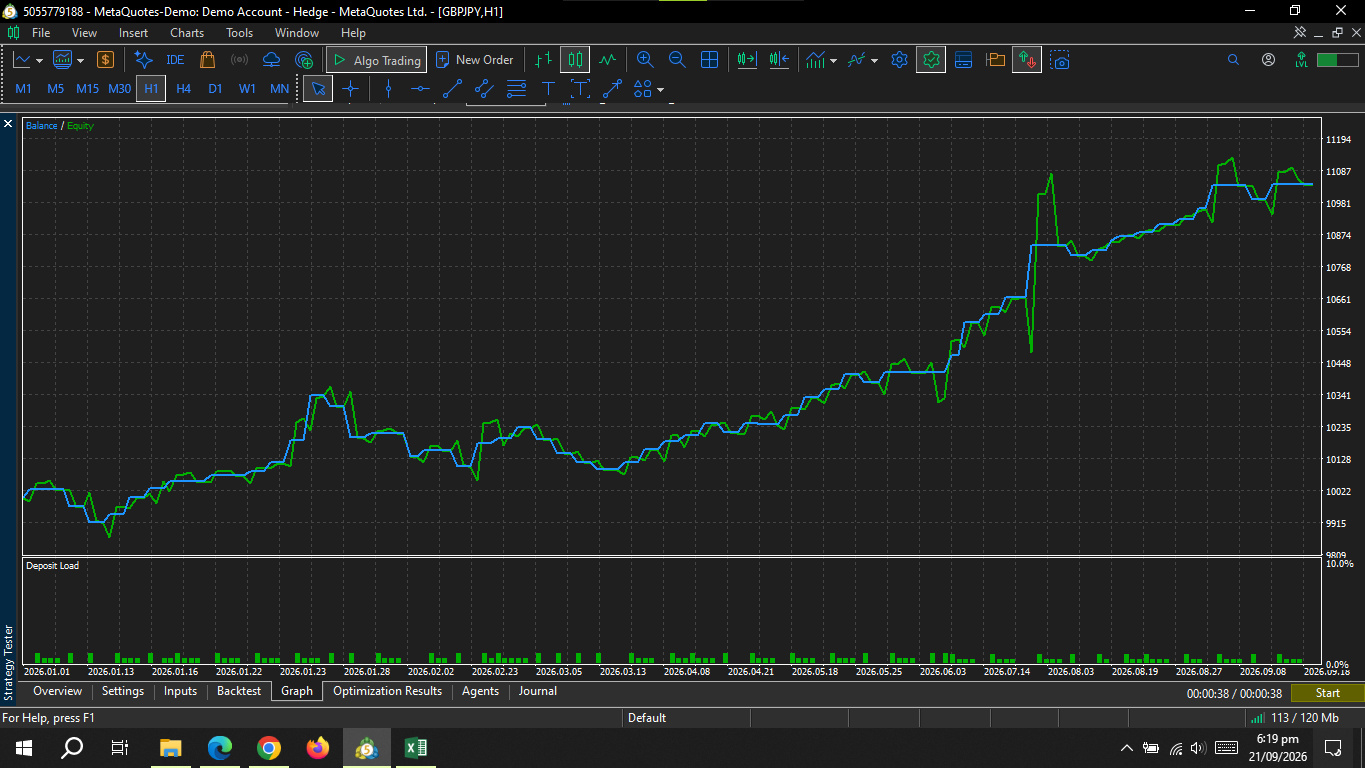The width and height of the screenshot is (1365, 768).
Task: Switch to the Journal tab
Action: tap(538, 691)
